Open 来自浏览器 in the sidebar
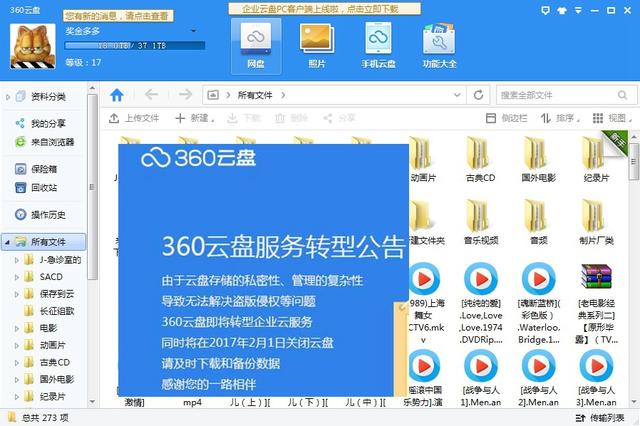 (x=44, y=142)
